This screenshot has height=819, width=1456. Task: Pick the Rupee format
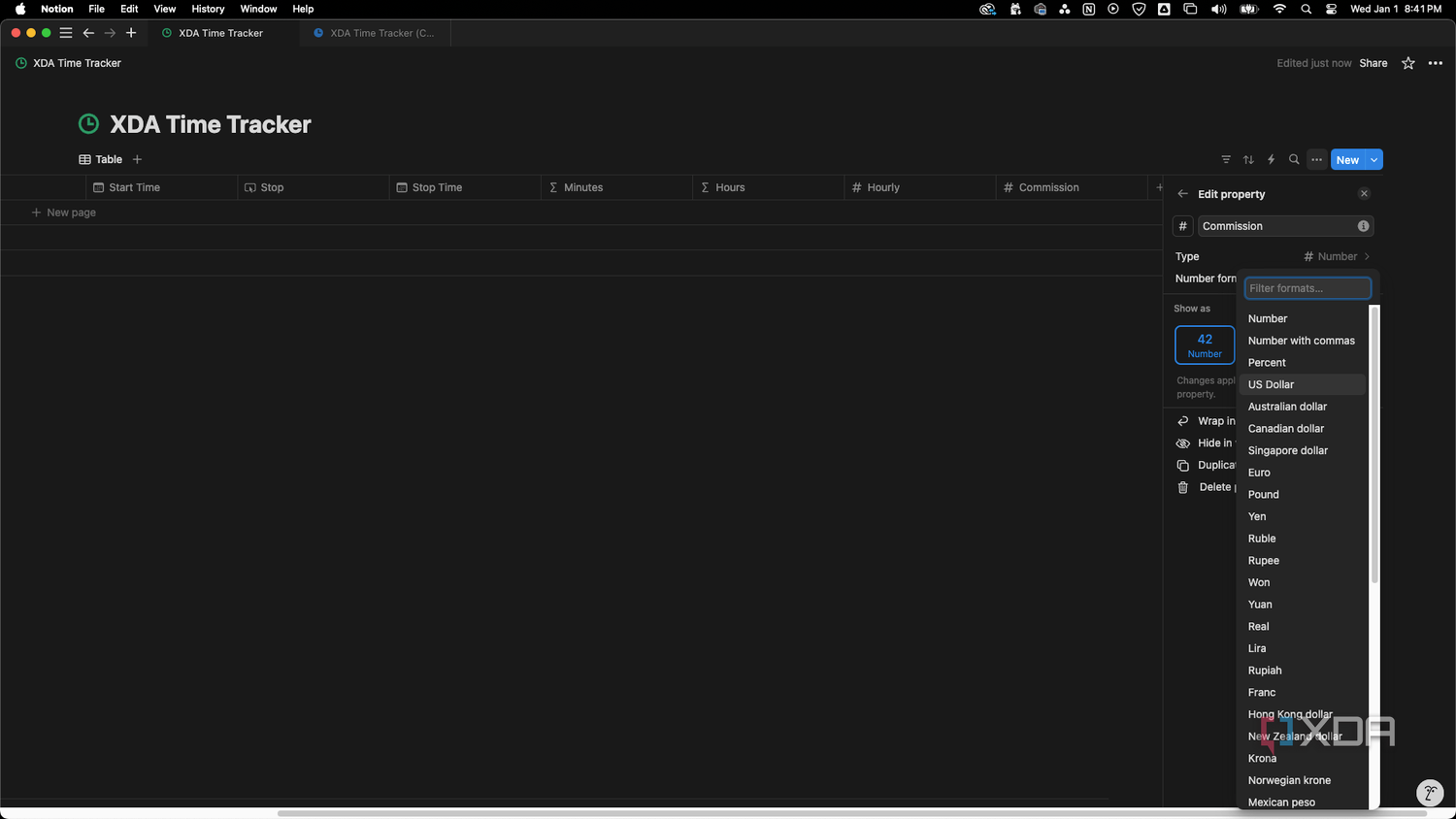(1303, 561)
